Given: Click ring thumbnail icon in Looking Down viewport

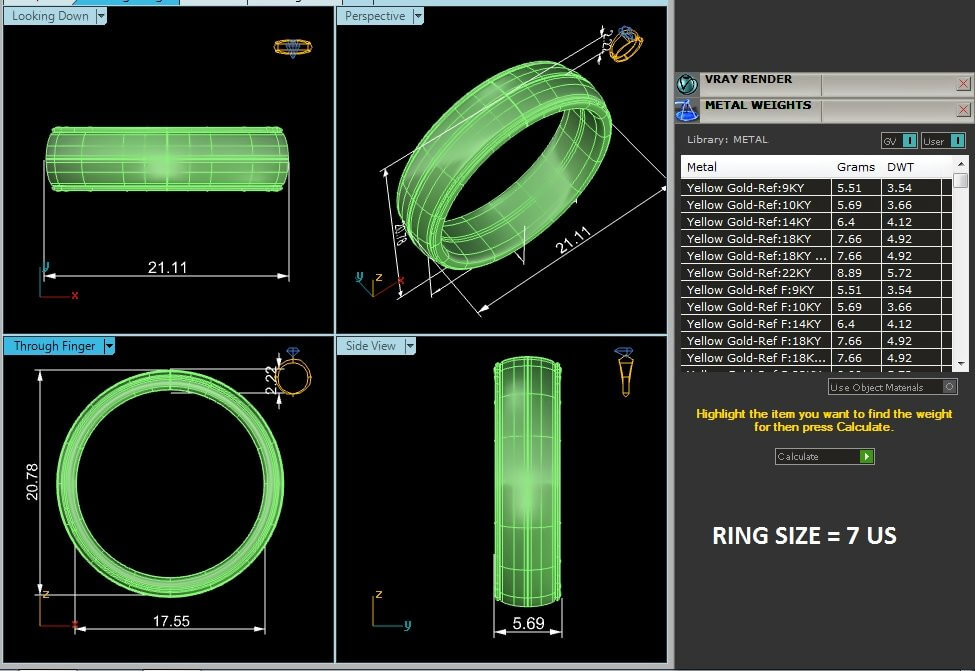Looking at the screenshot, I should (x=292, y=48).
